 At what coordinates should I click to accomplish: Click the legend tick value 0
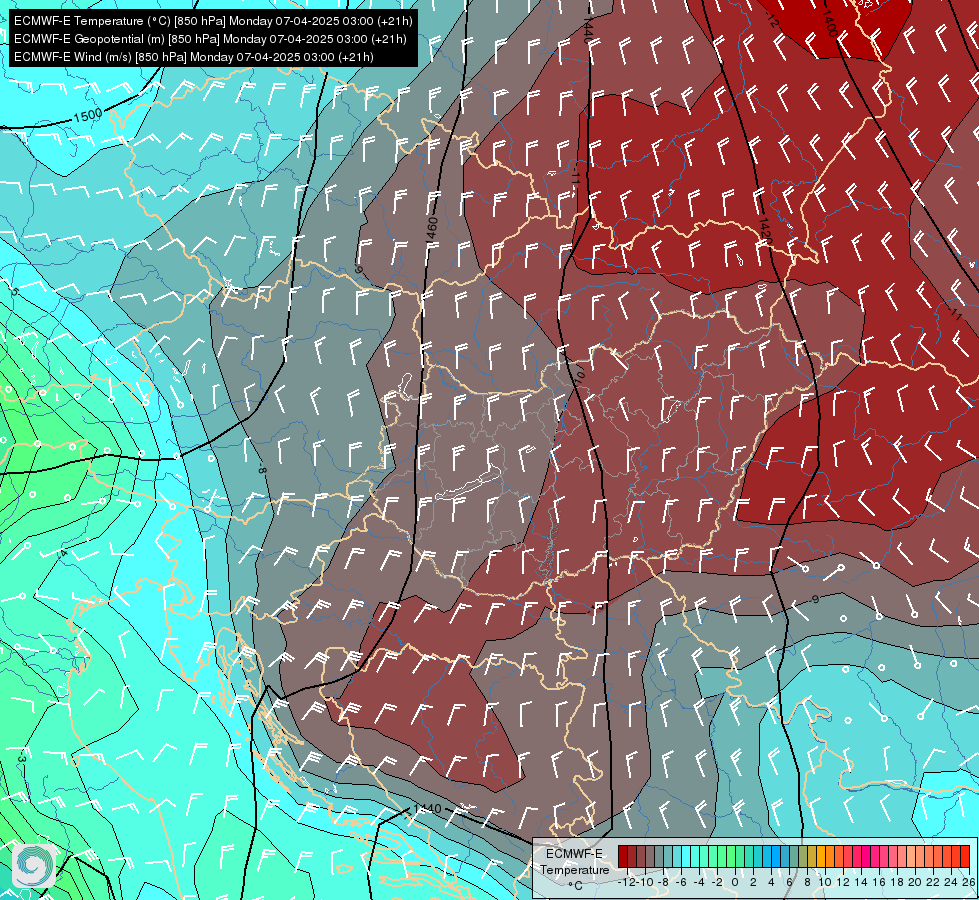tap(735, 882)
